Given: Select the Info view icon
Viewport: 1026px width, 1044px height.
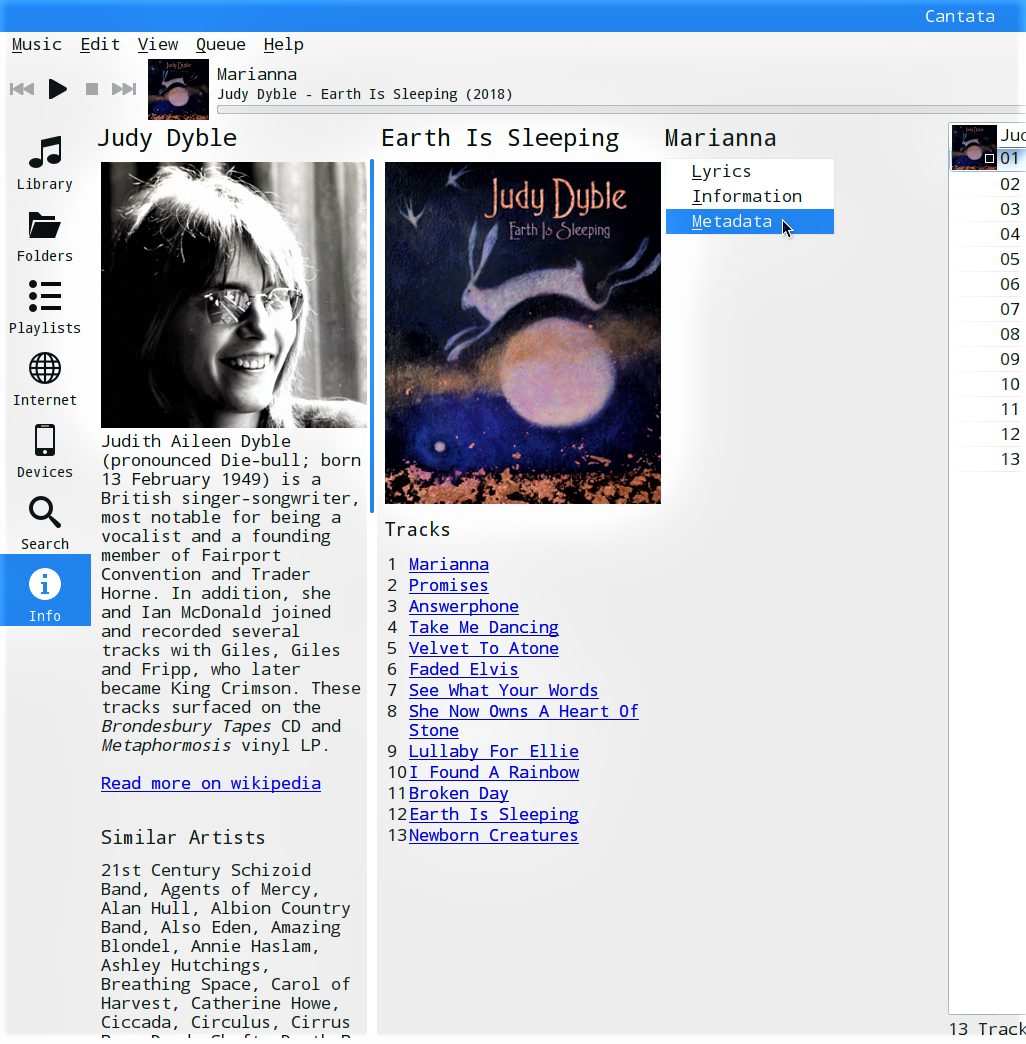Looking at the screenshot, I should tap(45, 590).
